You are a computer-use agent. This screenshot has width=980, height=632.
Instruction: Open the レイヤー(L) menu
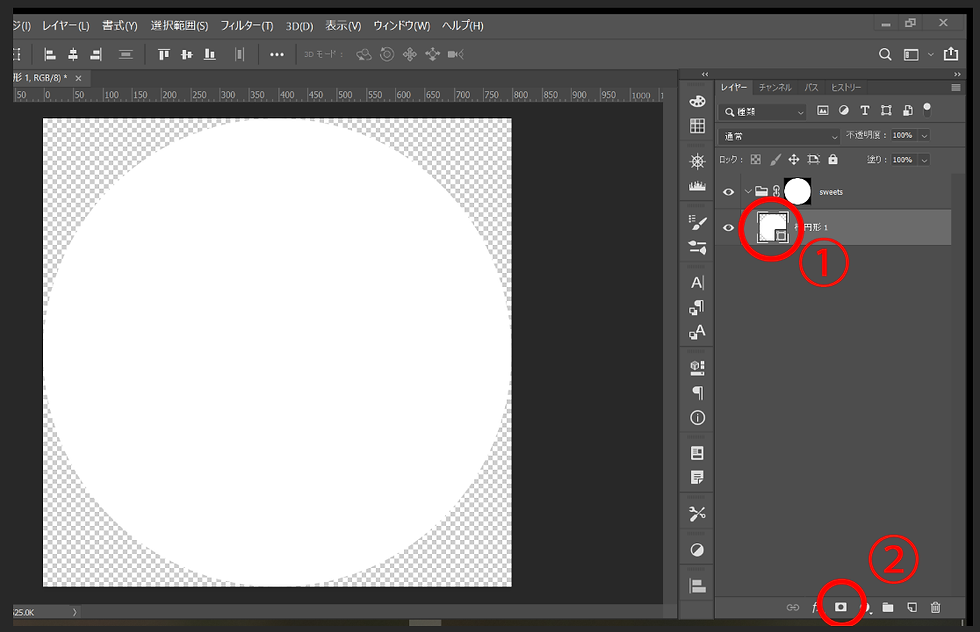pyautogui.click(x=66, y=26)
